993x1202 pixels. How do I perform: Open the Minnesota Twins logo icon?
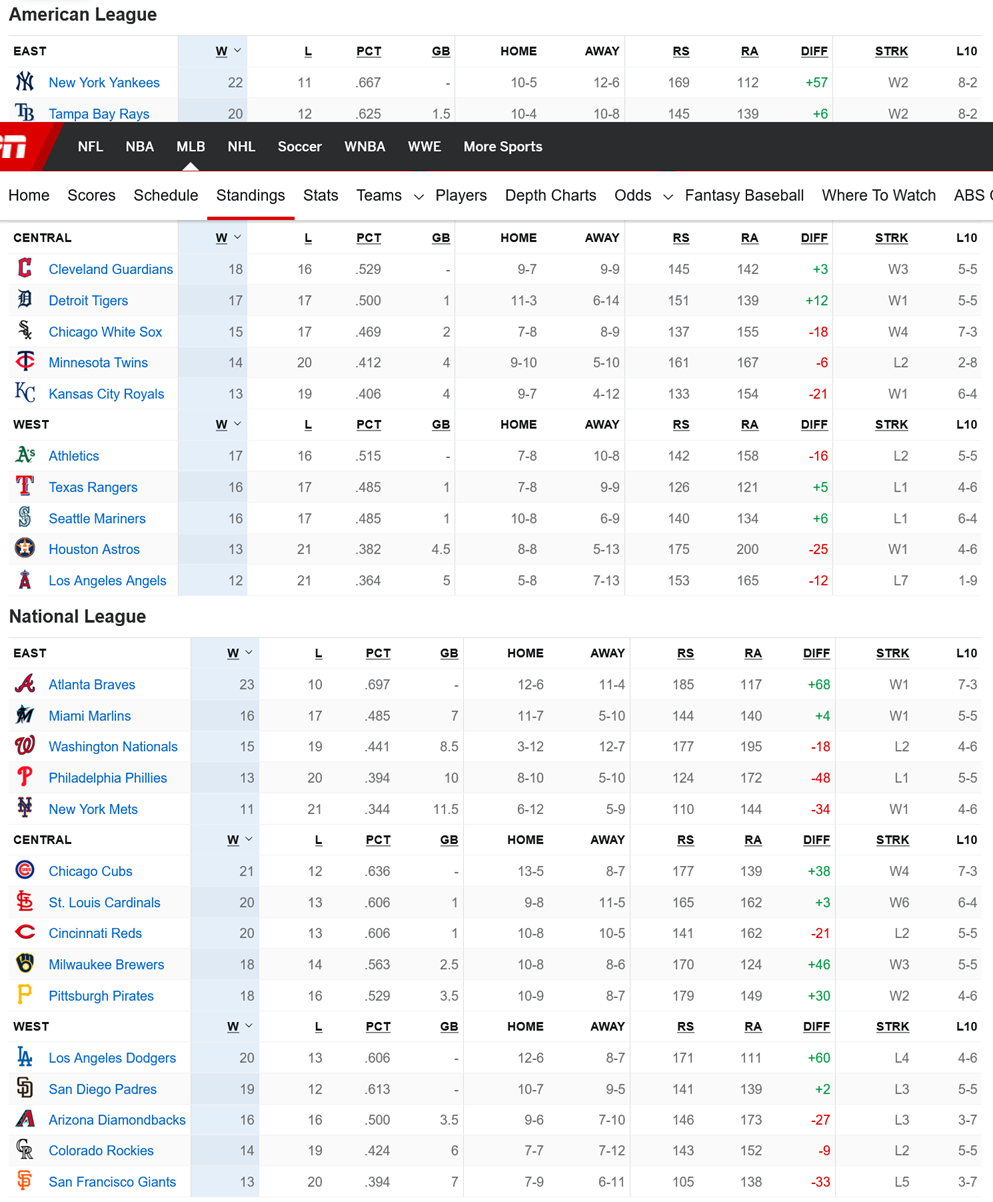coord(25,363)
